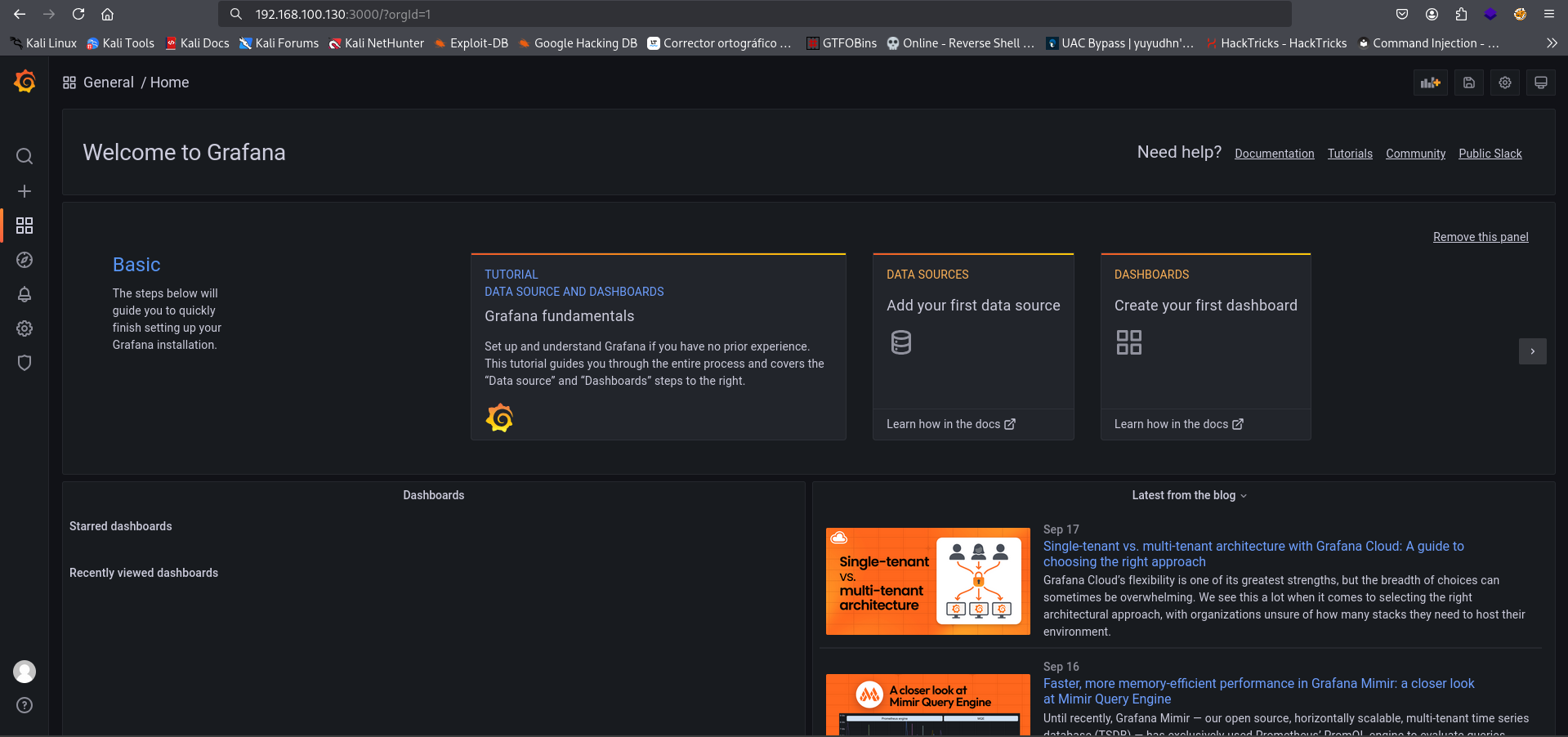
Task: Click the Pocket save icon in the browser toolbar
Action: (1402, 14)
